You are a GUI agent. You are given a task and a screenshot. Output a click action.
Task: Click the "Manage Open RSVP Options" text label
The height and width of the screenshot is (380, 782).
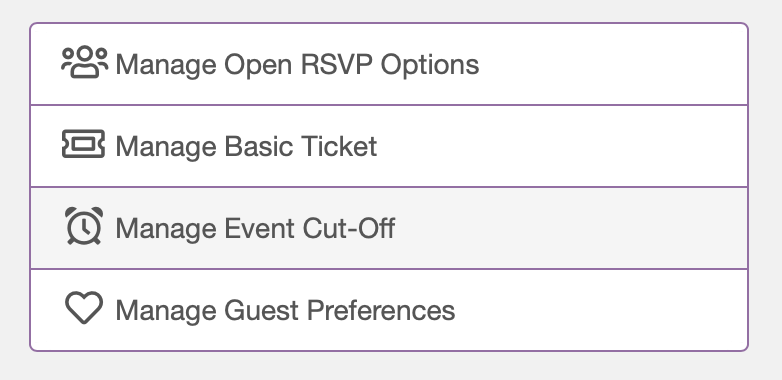[x=297, y=65]
